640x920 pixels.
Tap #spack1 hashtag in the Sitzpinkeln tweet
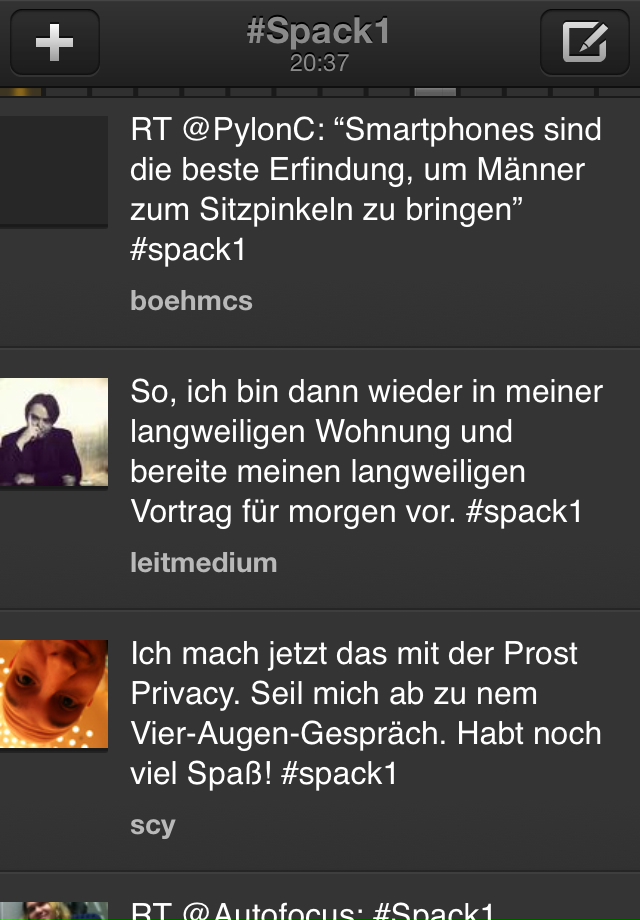tap(188, 249)
